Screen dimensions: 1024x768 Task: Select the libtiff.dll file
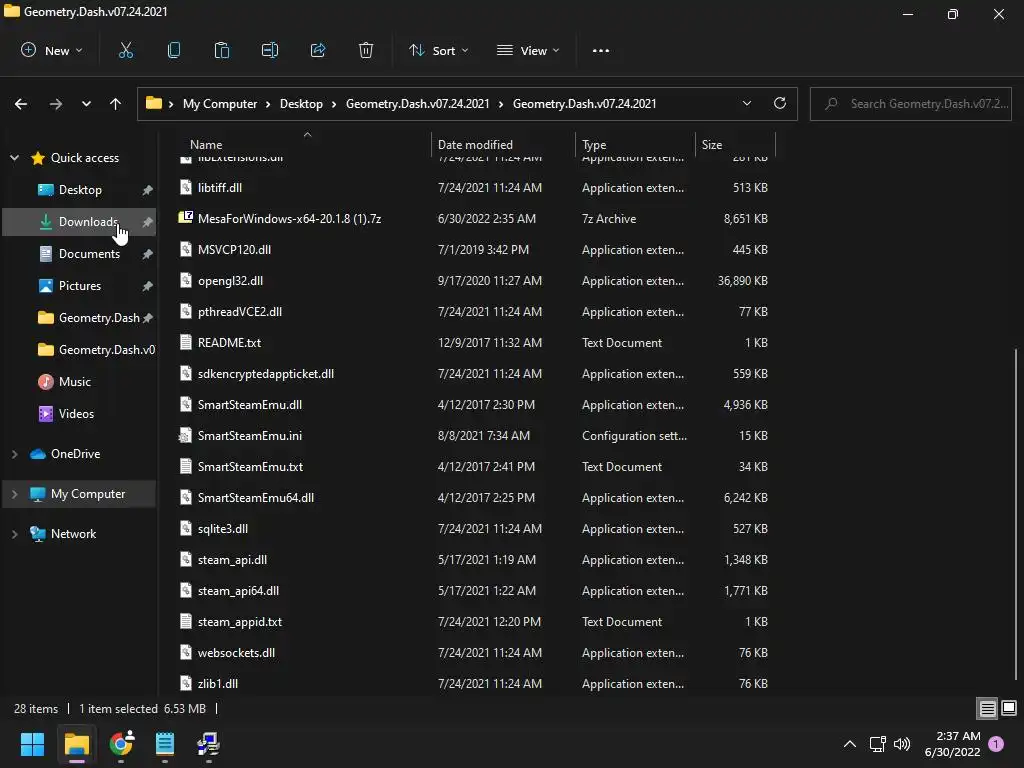[476, 187]
